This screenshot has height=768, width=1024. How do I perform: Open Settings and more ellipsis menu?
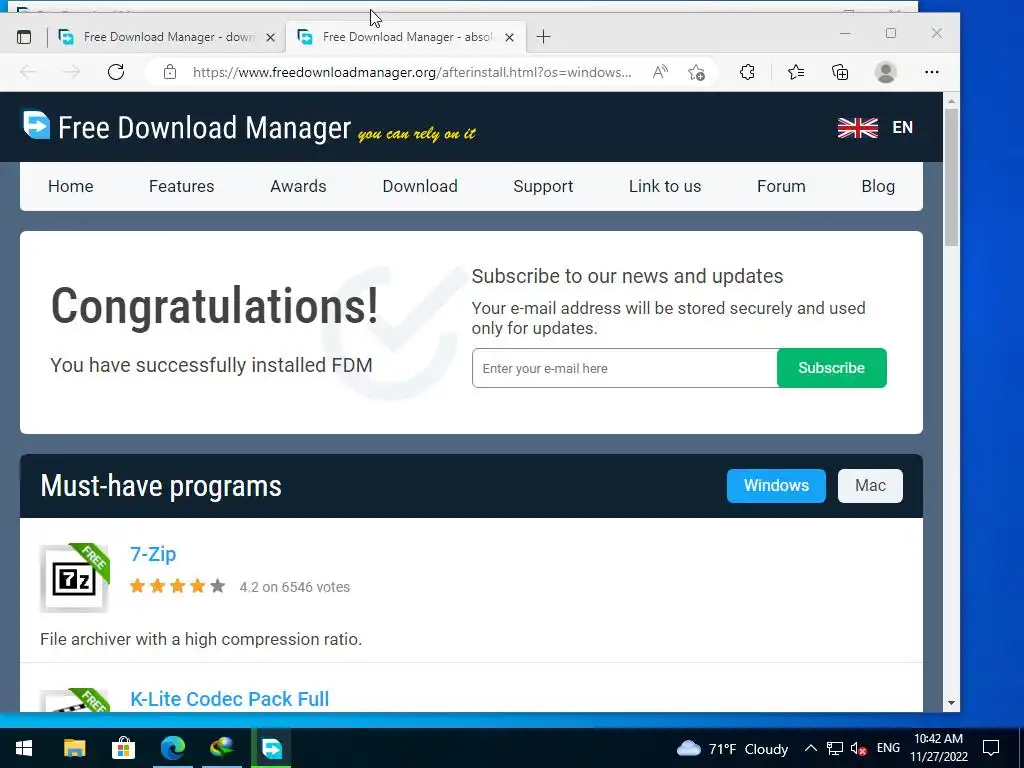(x=932, y=72)
